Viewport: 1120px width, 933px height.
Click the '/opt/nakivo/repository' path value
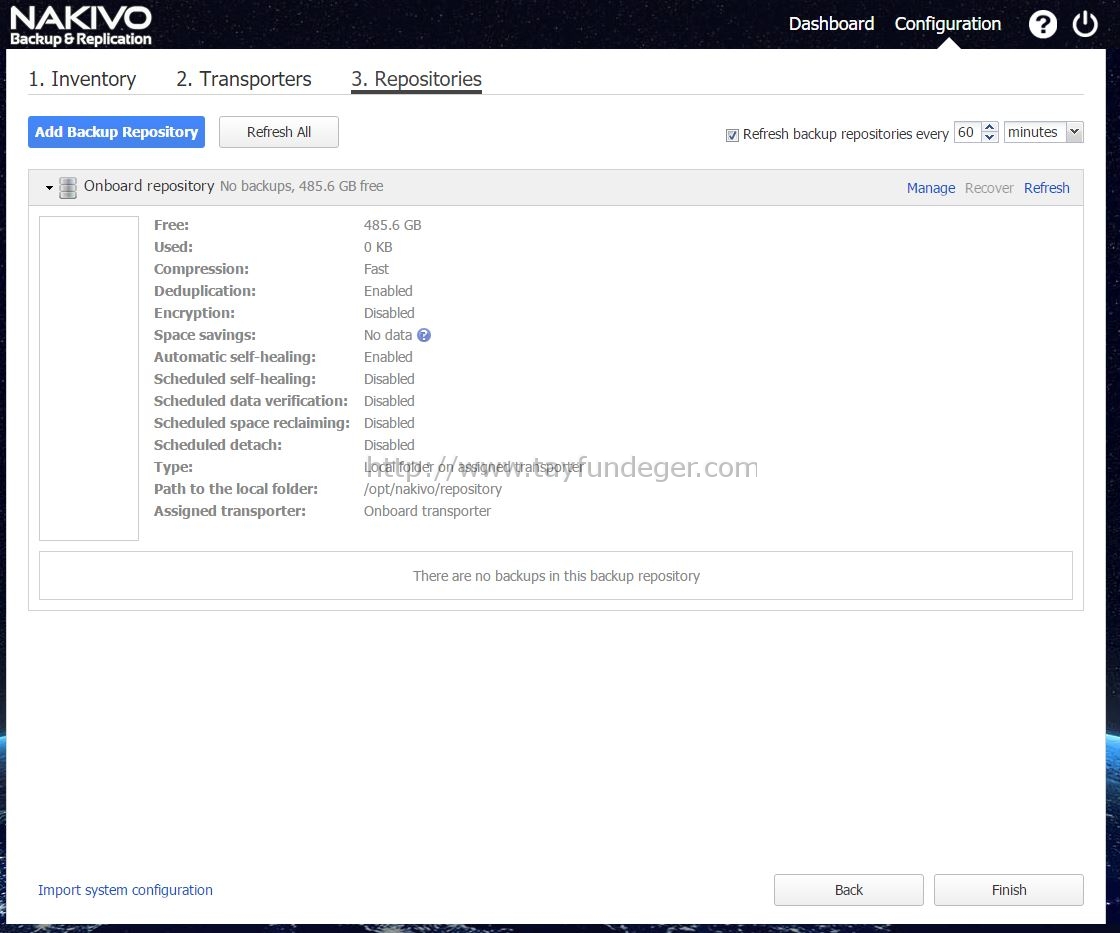[x=433, y=489]
